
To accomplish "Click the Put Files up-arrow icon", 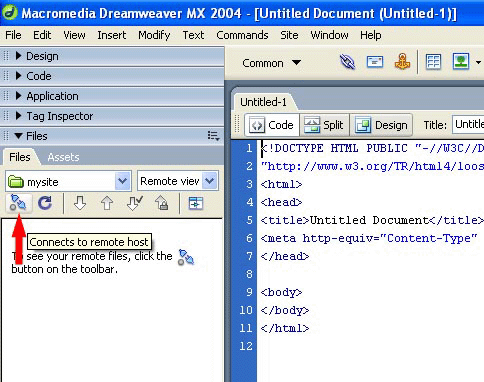I will point(107,203).
